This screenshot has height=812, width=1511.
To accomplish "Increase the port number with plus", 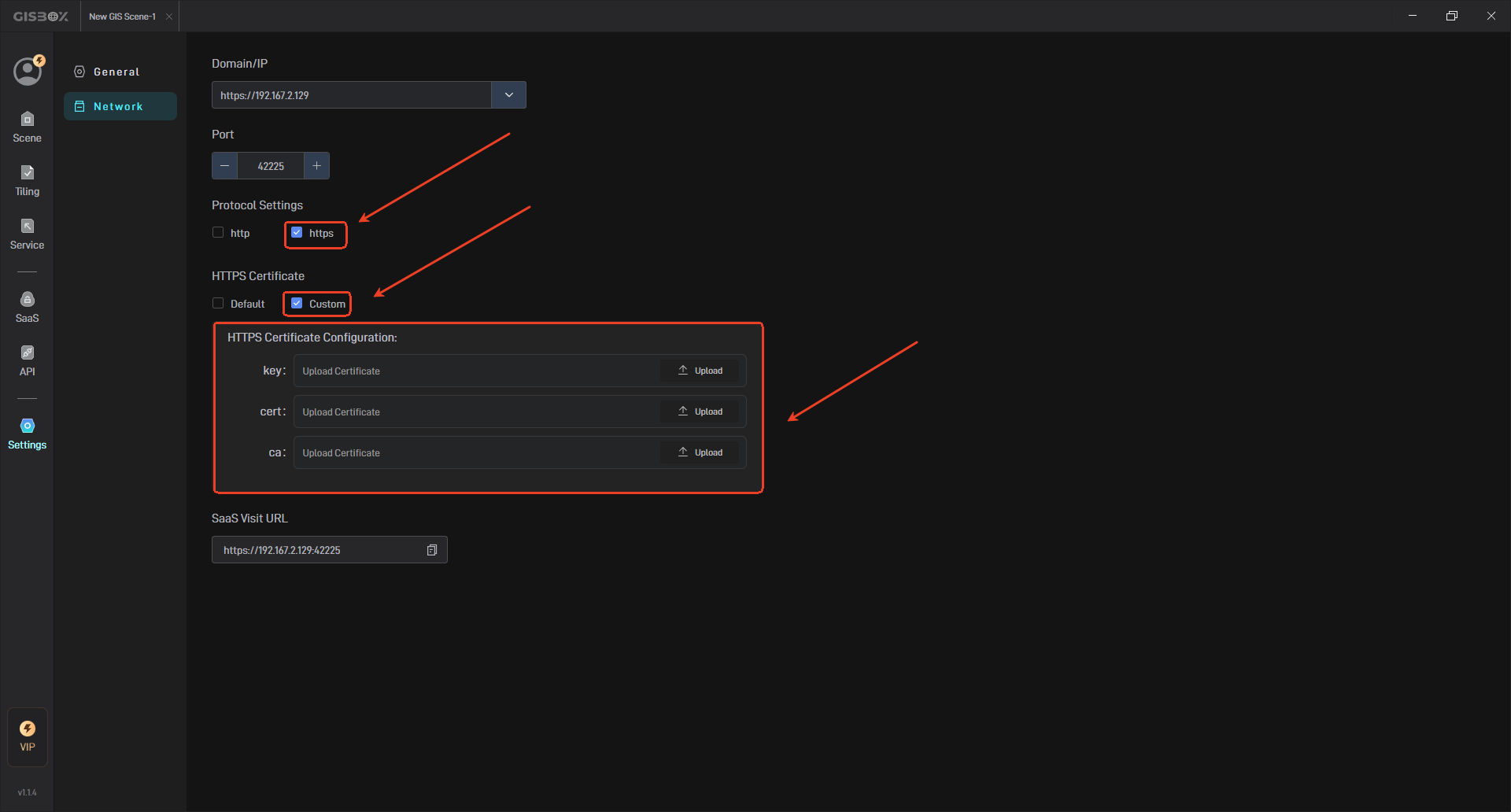I will pos(316,166).
